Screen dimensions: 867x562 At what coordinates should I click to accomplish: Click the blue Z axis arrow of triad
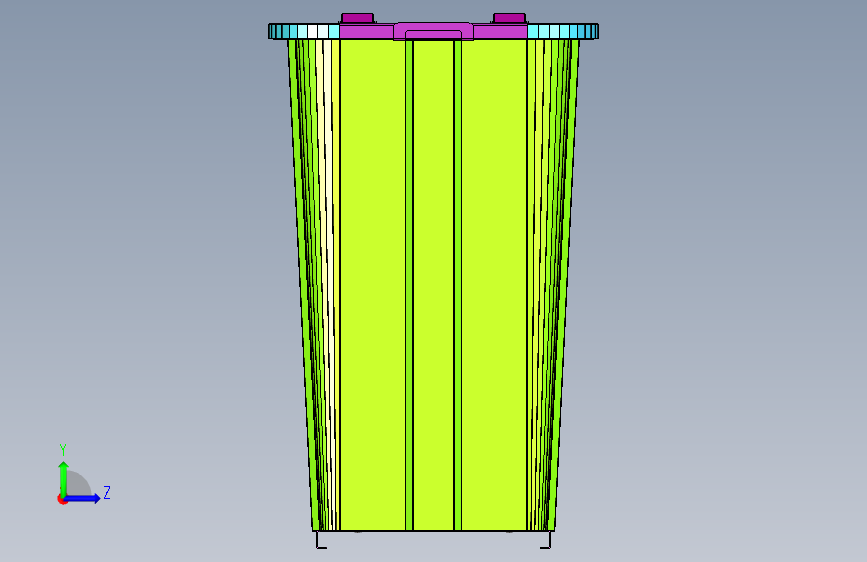point(83,498)
